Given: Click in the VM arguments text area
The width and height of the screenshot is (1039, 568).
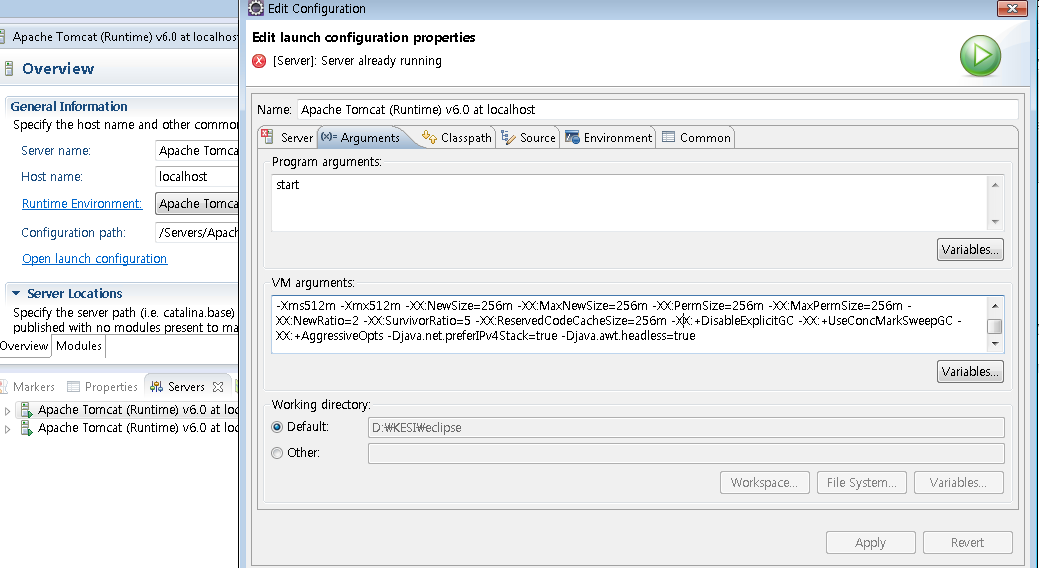Looking at the screenshot, I should [x=629, y=323].
